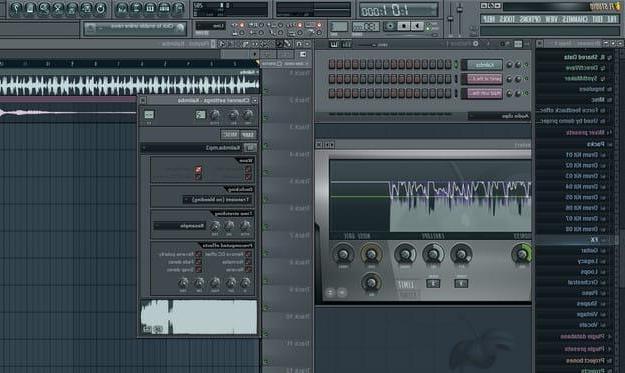Open the Declicking mode dropdown
Screen dimensions: 625x373
[216, 199]
